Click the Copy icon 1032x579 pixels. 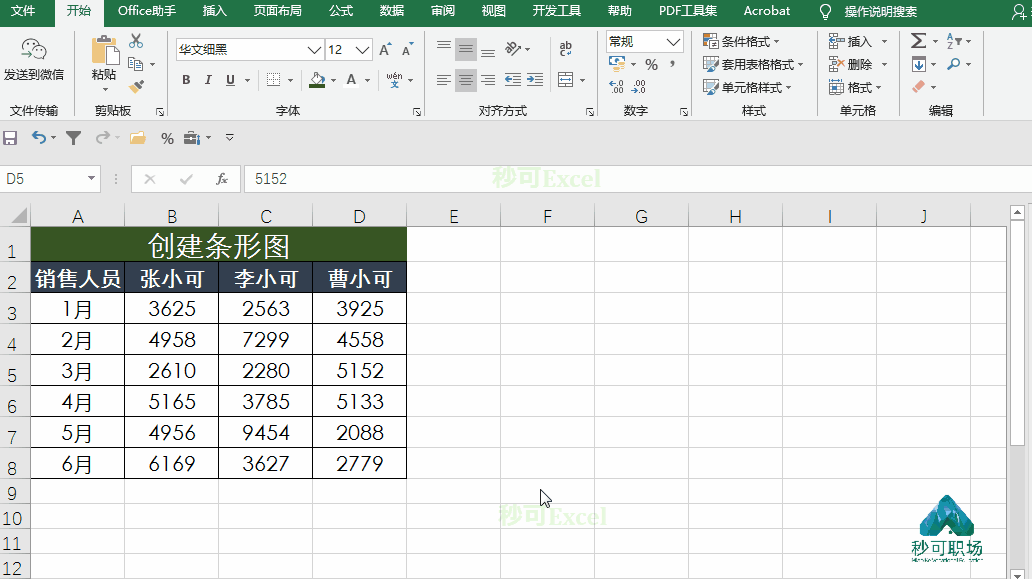[x=136, y=64]
